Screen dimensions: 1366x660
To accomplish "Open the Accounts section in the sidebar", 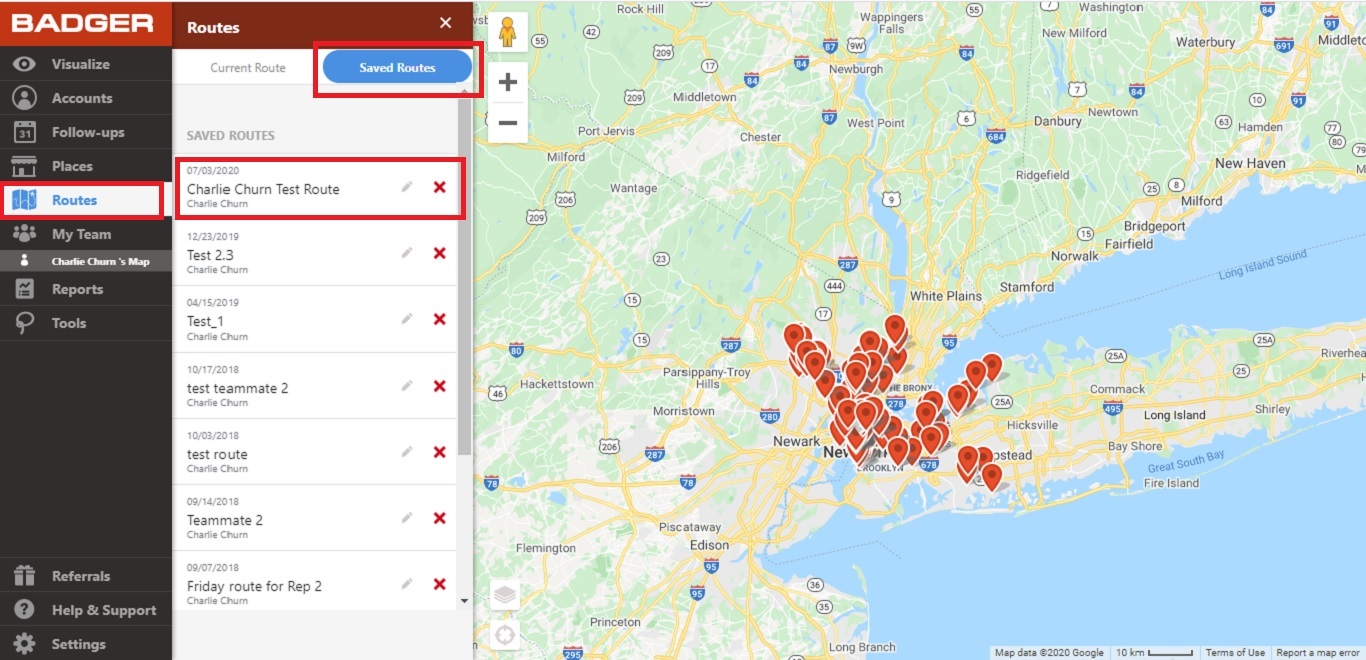I will (24, 97).
